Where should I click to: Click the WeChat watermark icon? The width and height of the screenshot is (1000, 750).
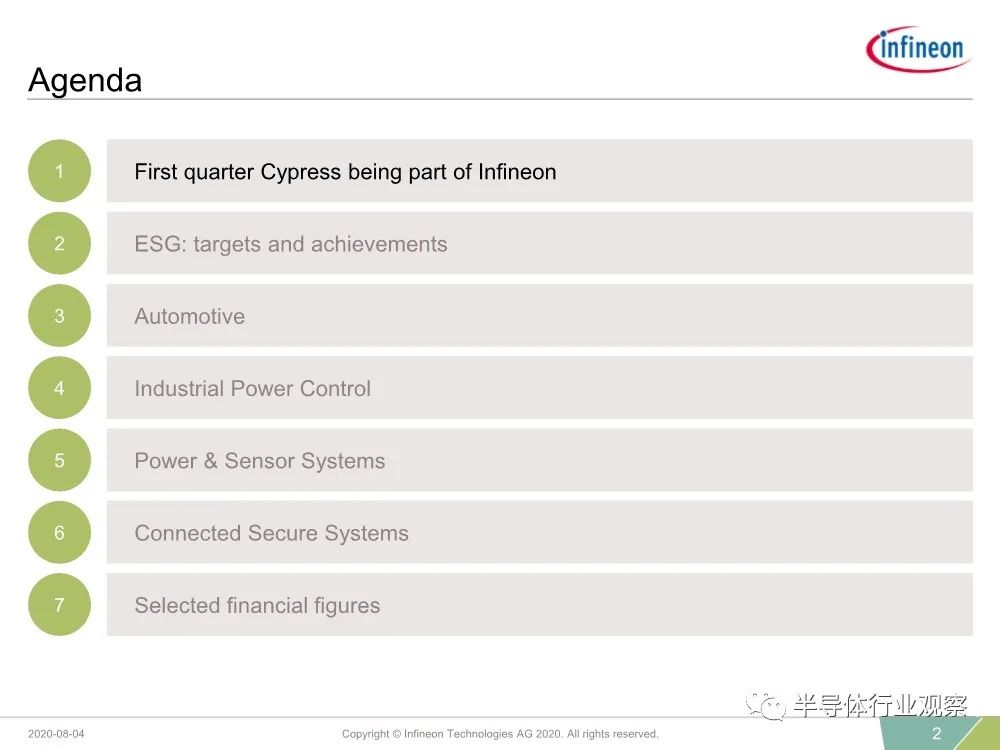(766, 705)
